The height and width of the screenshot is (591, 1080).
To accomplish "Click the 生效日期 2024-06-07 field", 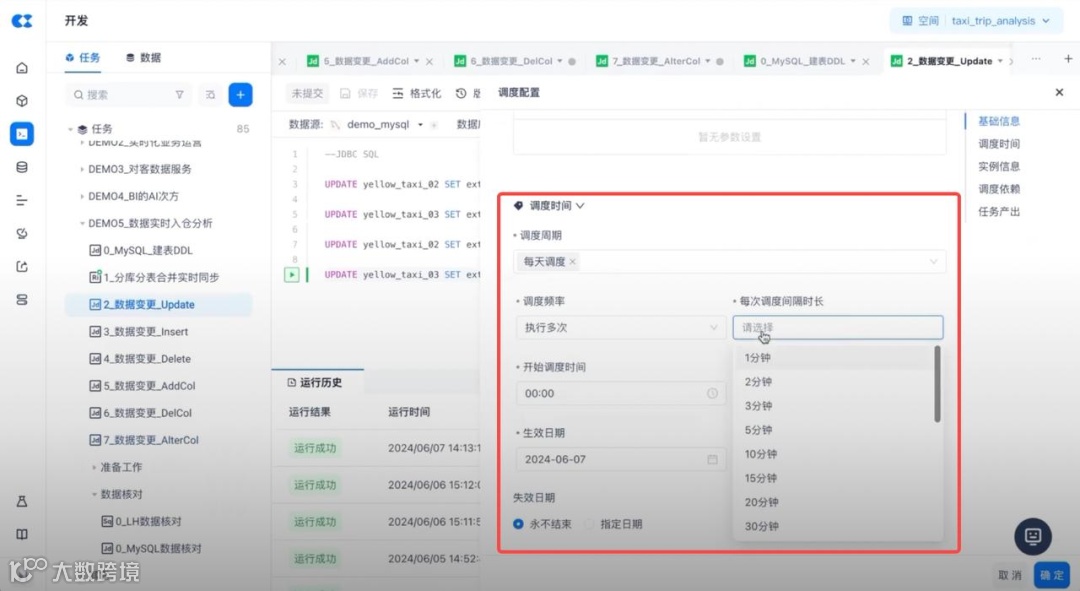I will click(x=621, y=459).
